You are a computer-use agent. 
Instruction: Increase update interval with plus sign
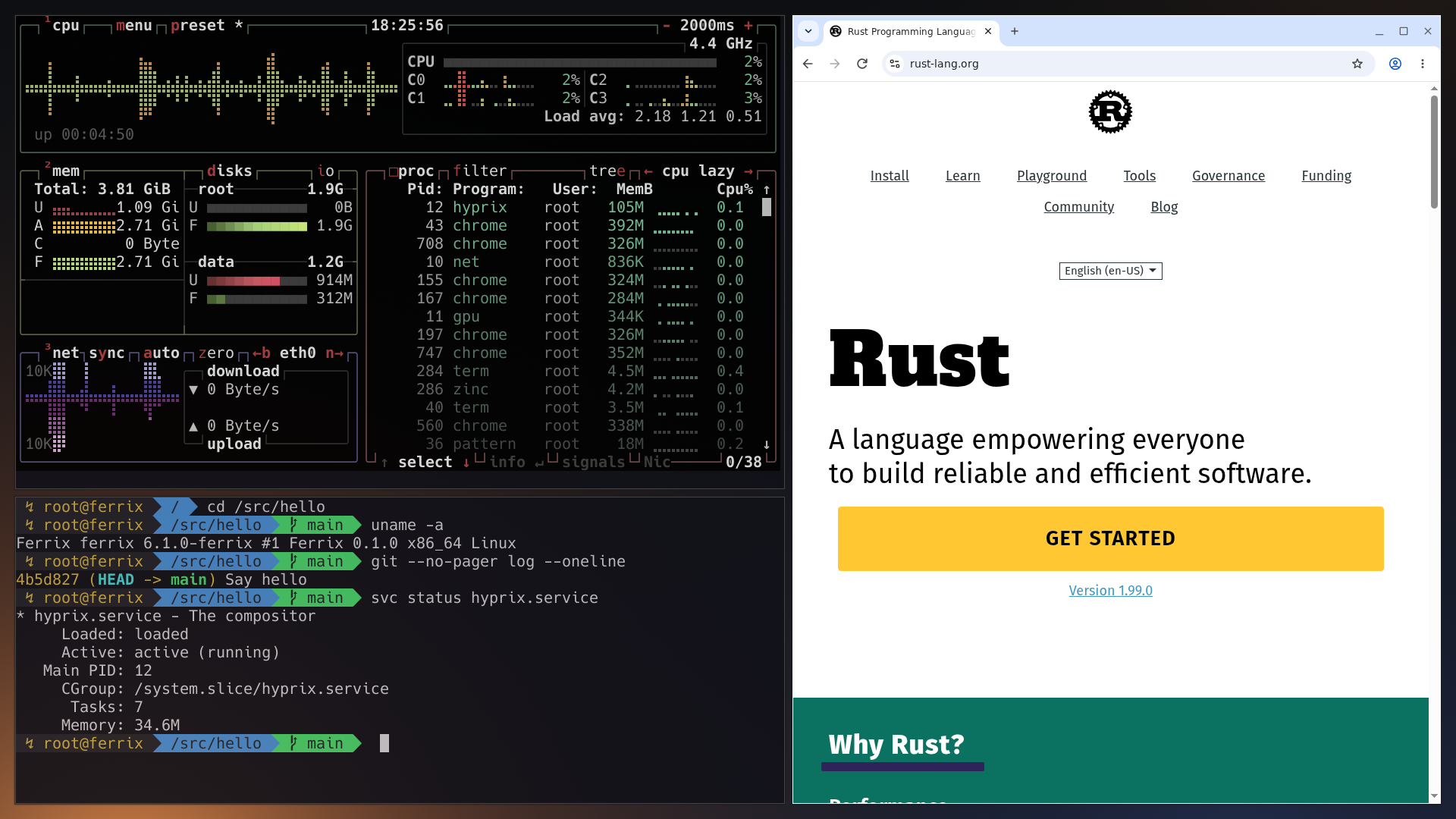coord(748,26)
